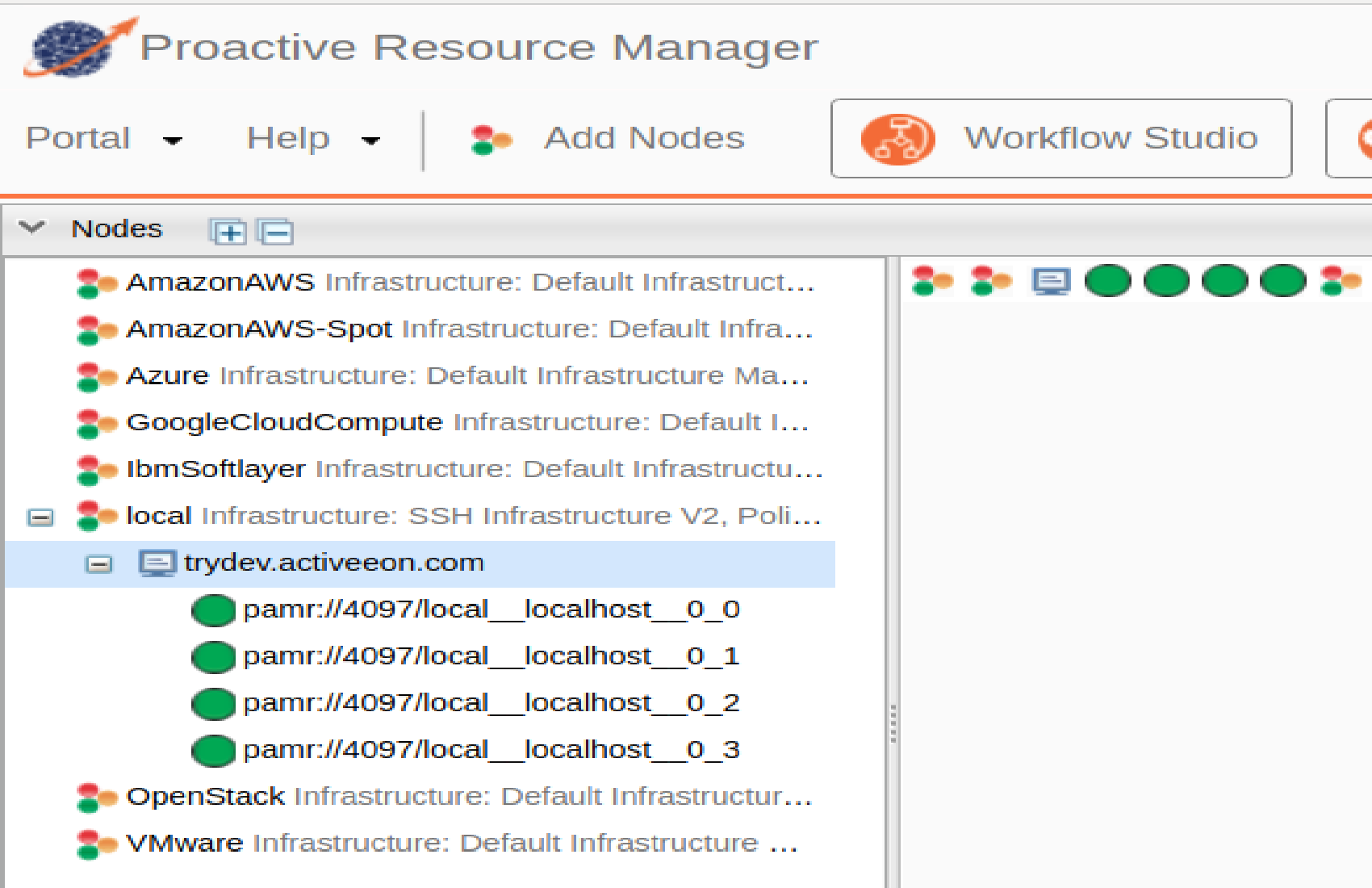Collapse the trydev.activeeon.com host
The width and height of the screenshot is (1372, 888).
[x=98, y=564]
